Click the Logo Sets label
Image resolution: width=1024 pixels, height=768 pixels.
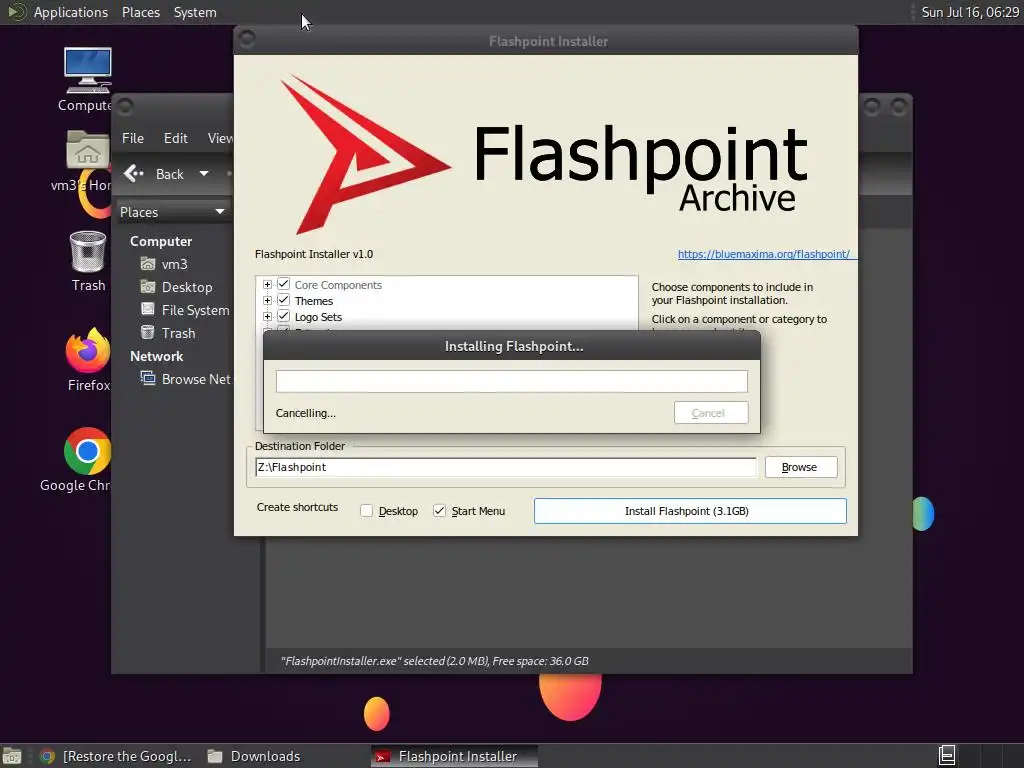point(318,317)
